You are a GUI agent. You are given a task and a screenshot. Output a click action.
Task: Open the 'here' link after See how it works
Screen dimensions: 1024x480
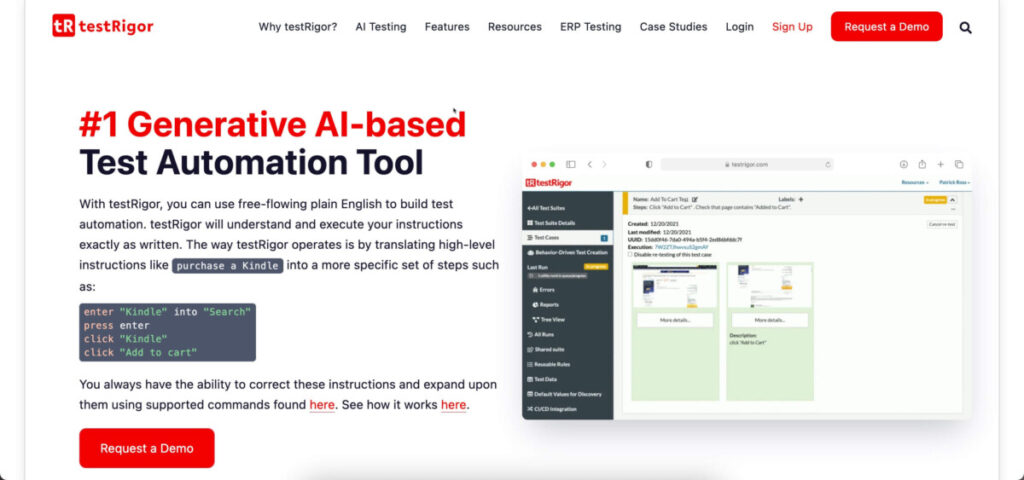453,405
